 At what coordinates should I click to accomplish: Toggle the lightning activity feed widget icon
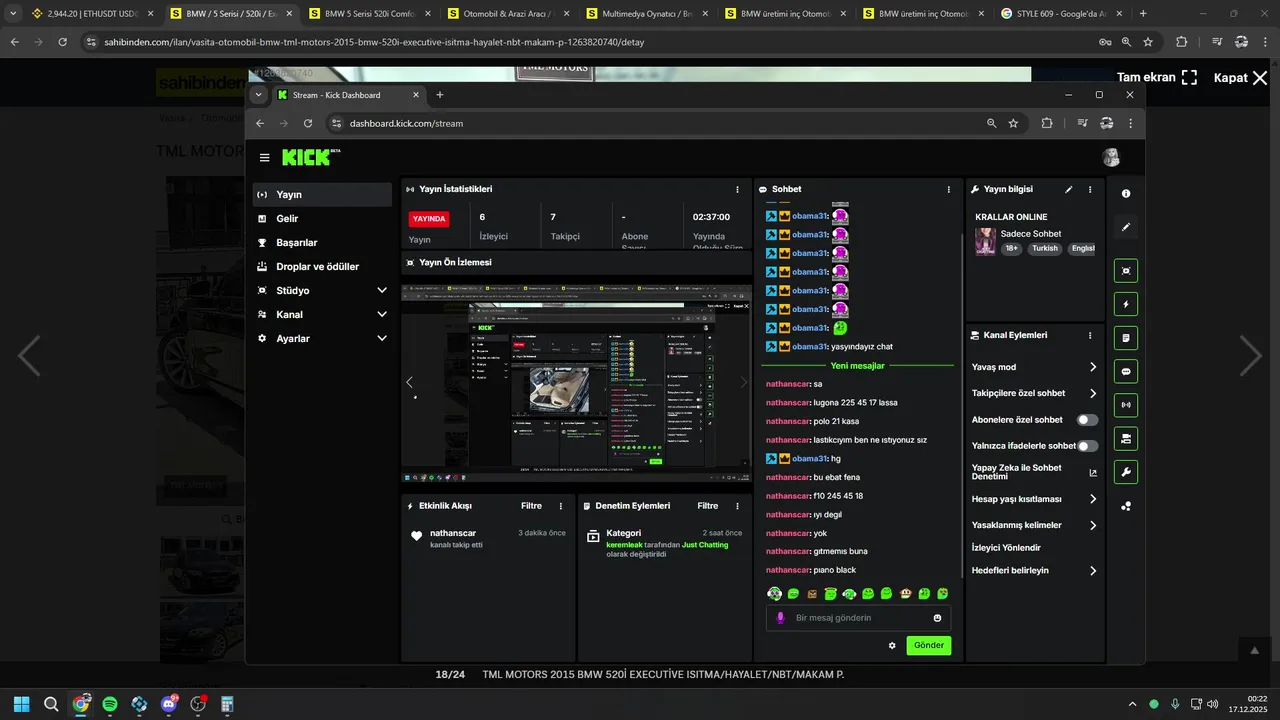click(x=1126, y=304)
